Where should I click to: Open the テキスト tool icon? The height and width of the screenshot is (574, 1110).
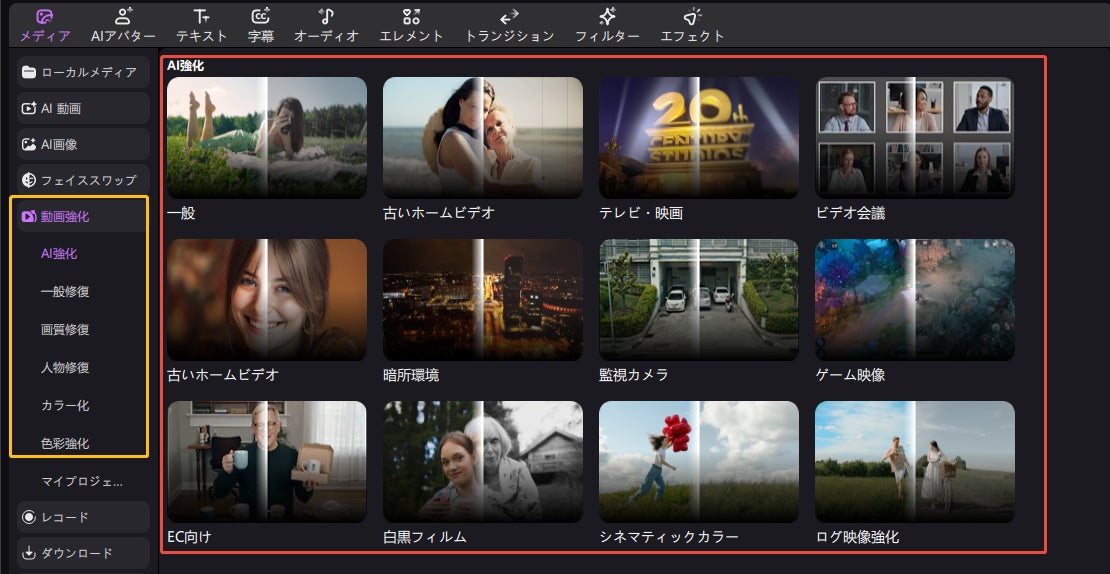202,16
